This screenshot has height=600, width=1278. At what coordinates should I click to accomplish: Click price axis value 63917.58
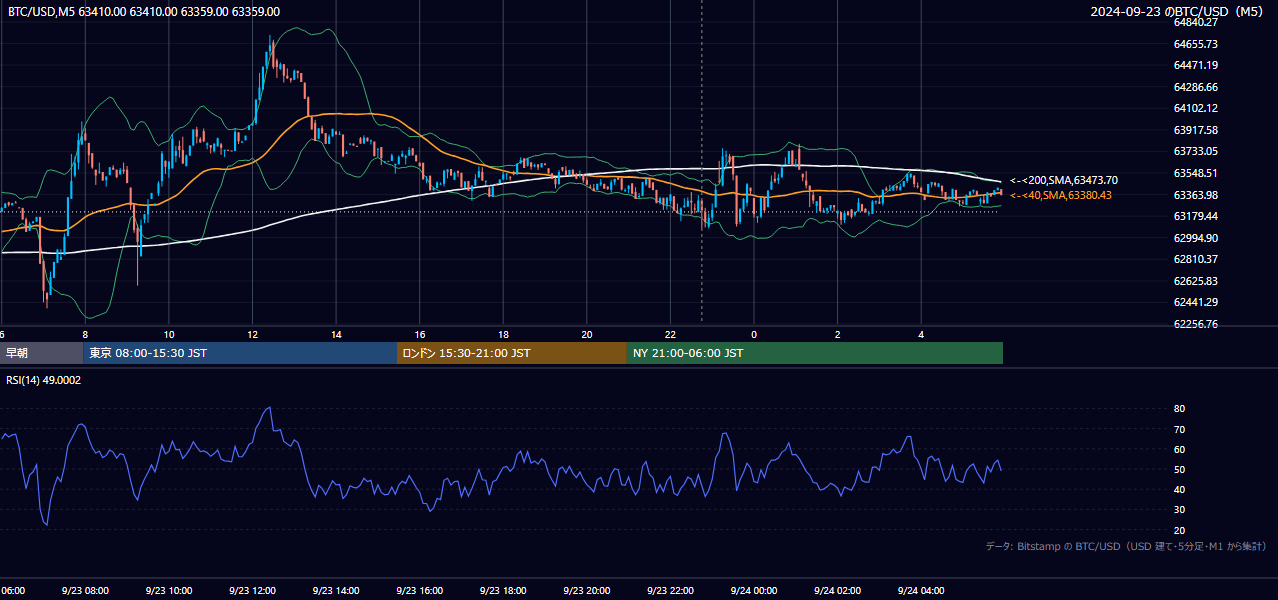pos(1196,130)
